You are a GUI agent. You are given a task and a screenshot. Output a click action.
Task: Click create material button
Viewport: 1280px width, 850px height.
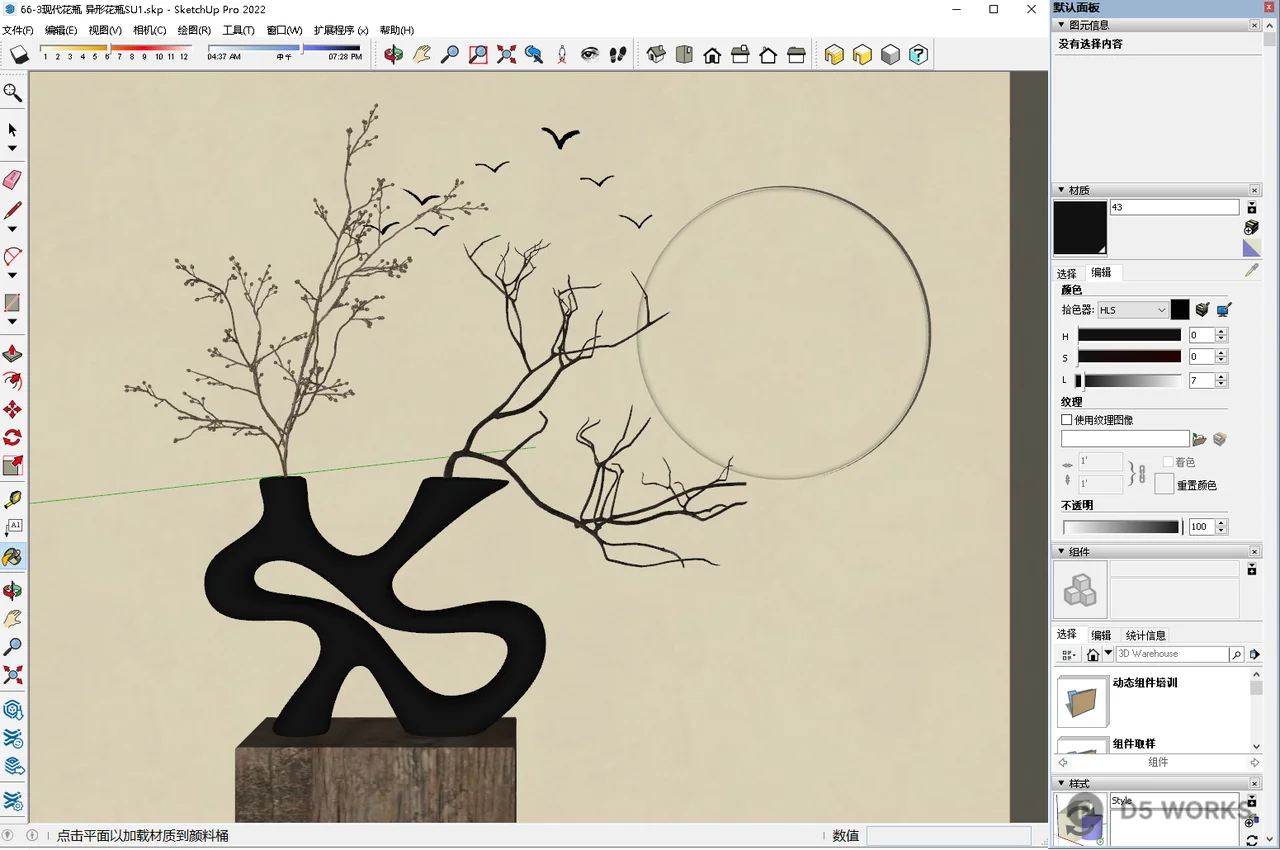(1251, 228)
